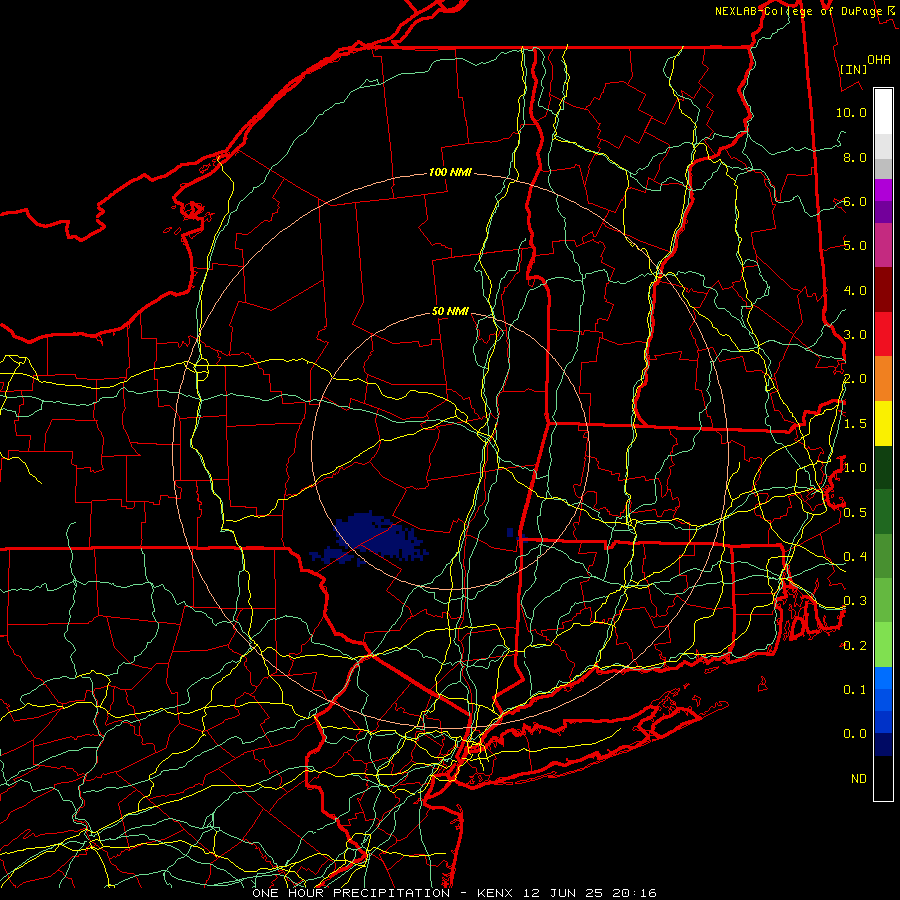Click the 0.3 legend value

point(855,601)
